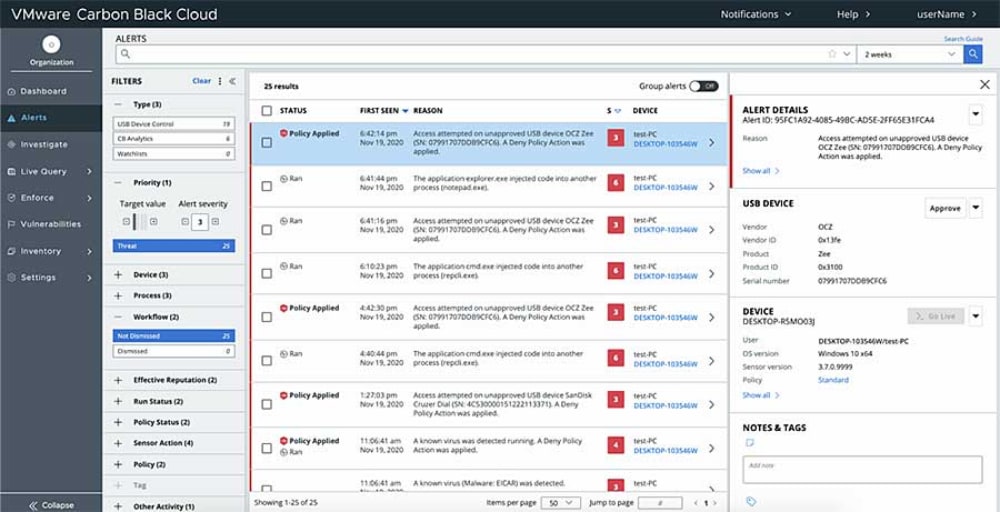
Task: Click the Organization avatar icon
Action: tap(52, 44)
